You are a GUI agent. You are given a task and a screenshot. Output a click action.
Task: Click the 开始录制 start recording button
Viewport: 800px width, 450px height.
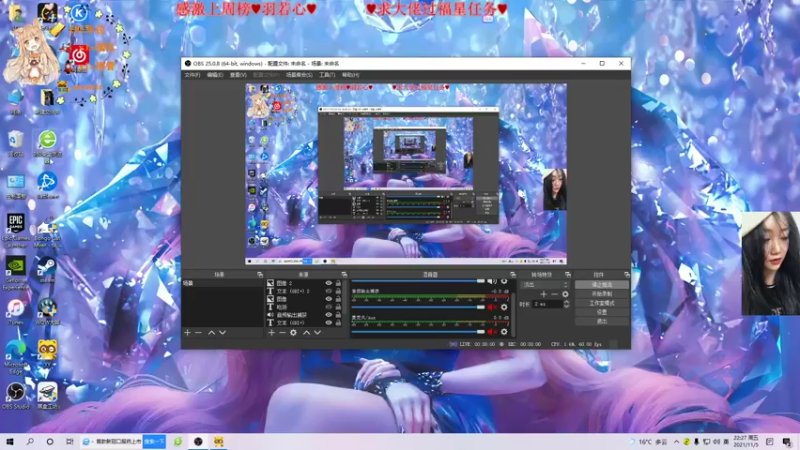pyautogui.click(x=602, y=294)
